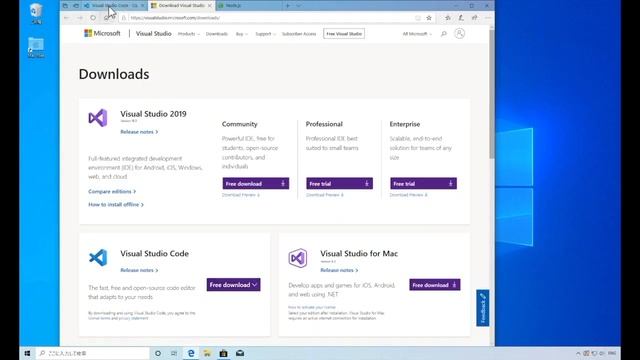
Task: Click Download Preview under Community
Action: [241, 195]
